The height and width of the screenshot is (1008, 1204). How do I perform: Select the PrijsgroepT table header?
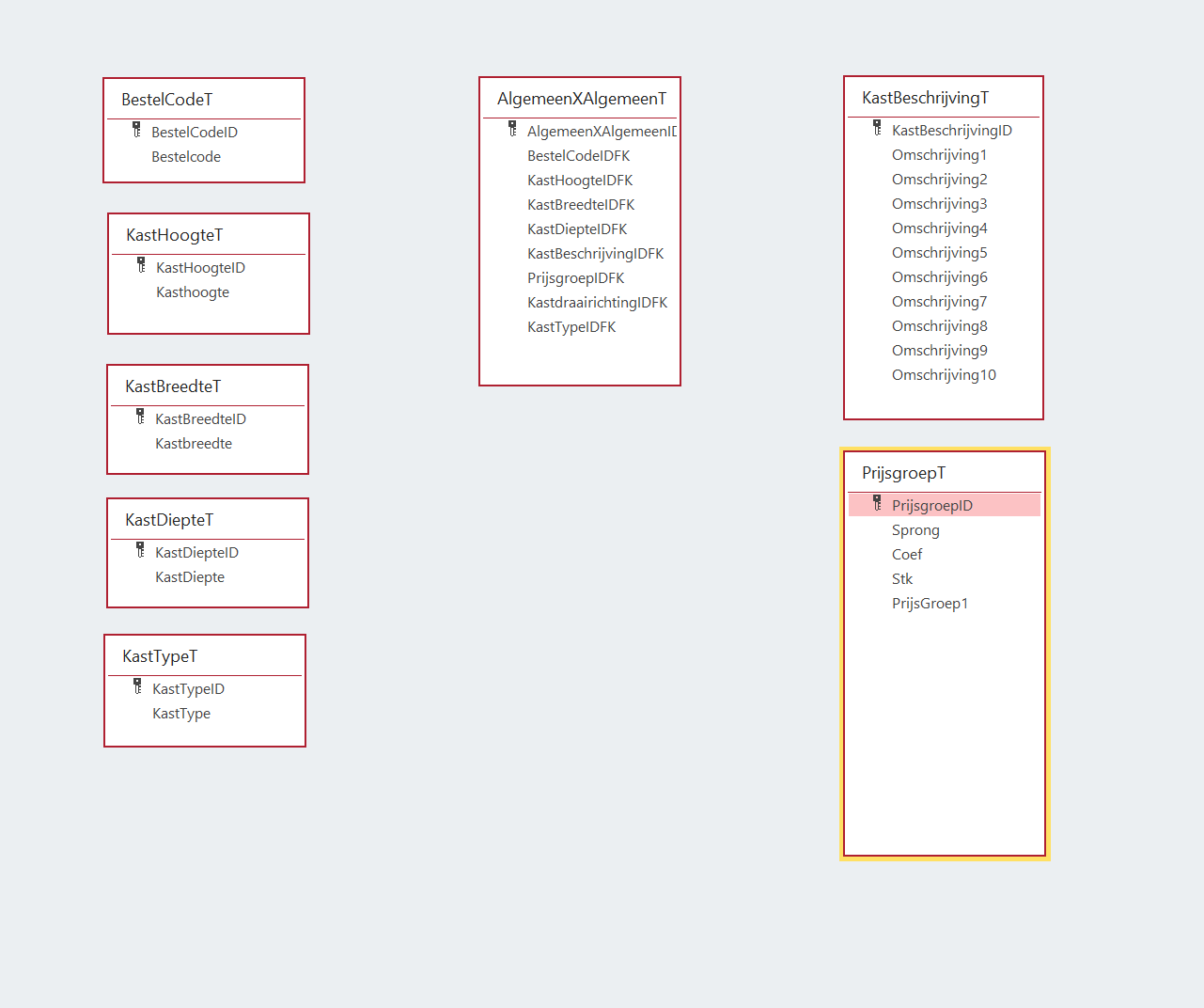[903, 473]
